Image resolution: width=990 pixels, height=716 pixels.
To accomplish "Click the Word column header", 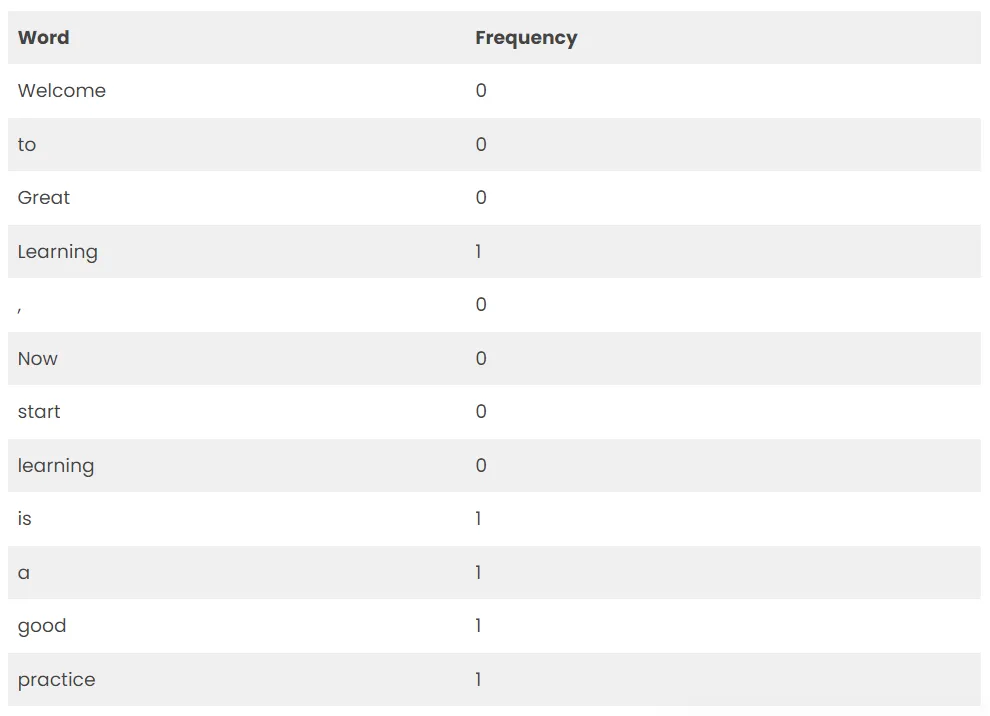I will point(44,38).
